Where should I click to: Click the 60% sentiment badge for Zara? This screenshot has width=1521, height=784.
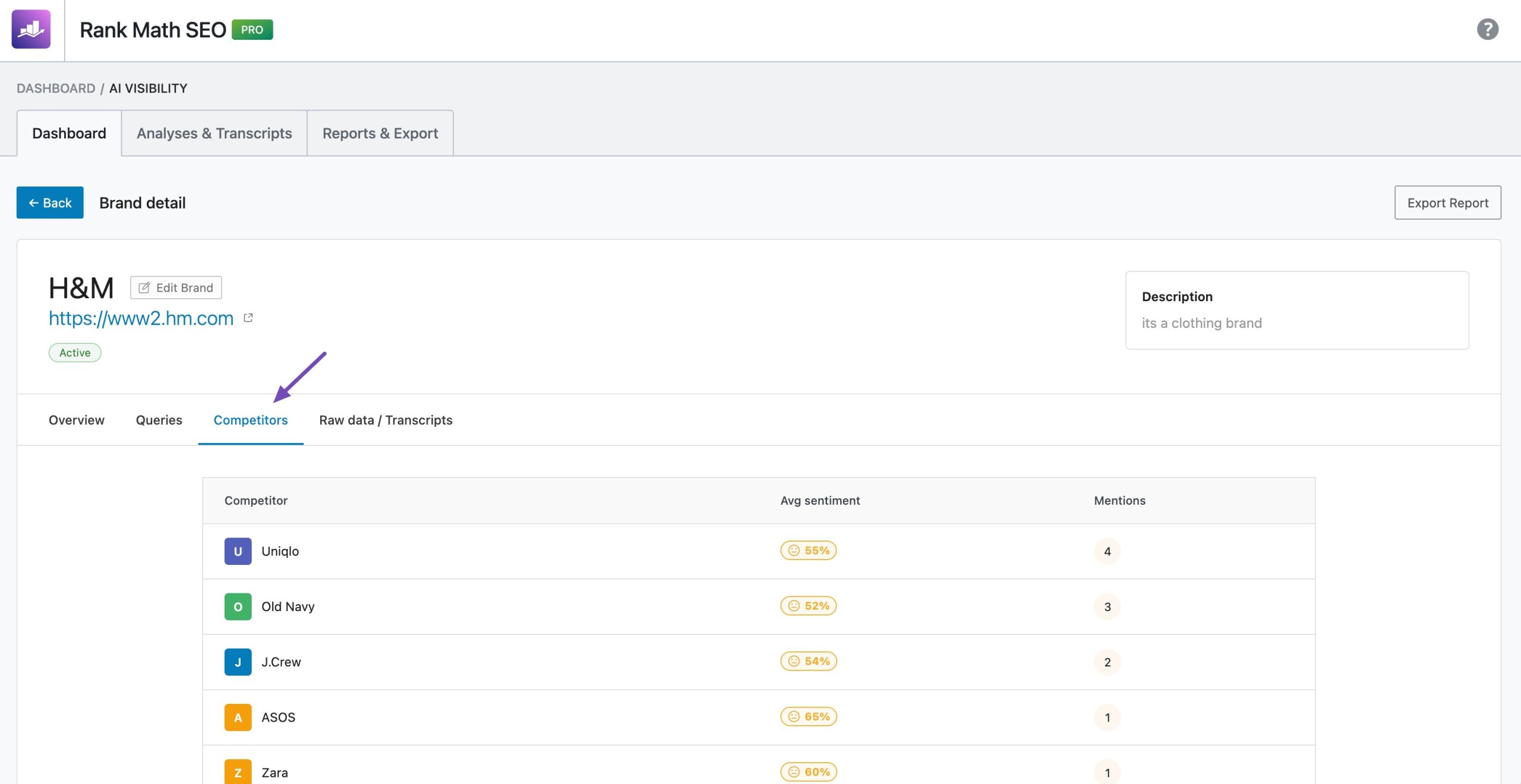coord(808,772)
